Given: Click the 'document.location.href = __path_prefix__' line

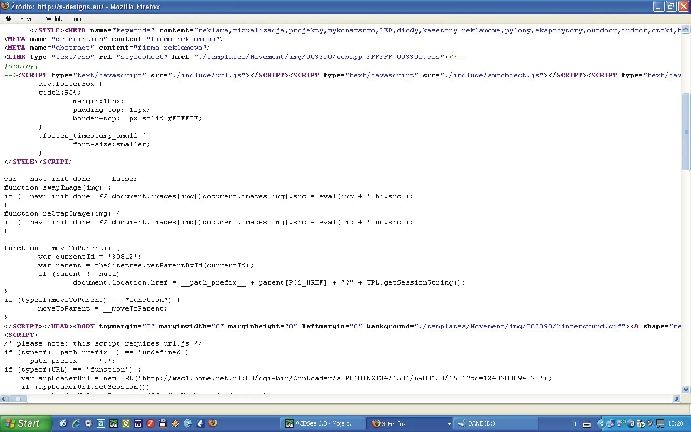Looking at the screenshot, I should pos(268,283).
